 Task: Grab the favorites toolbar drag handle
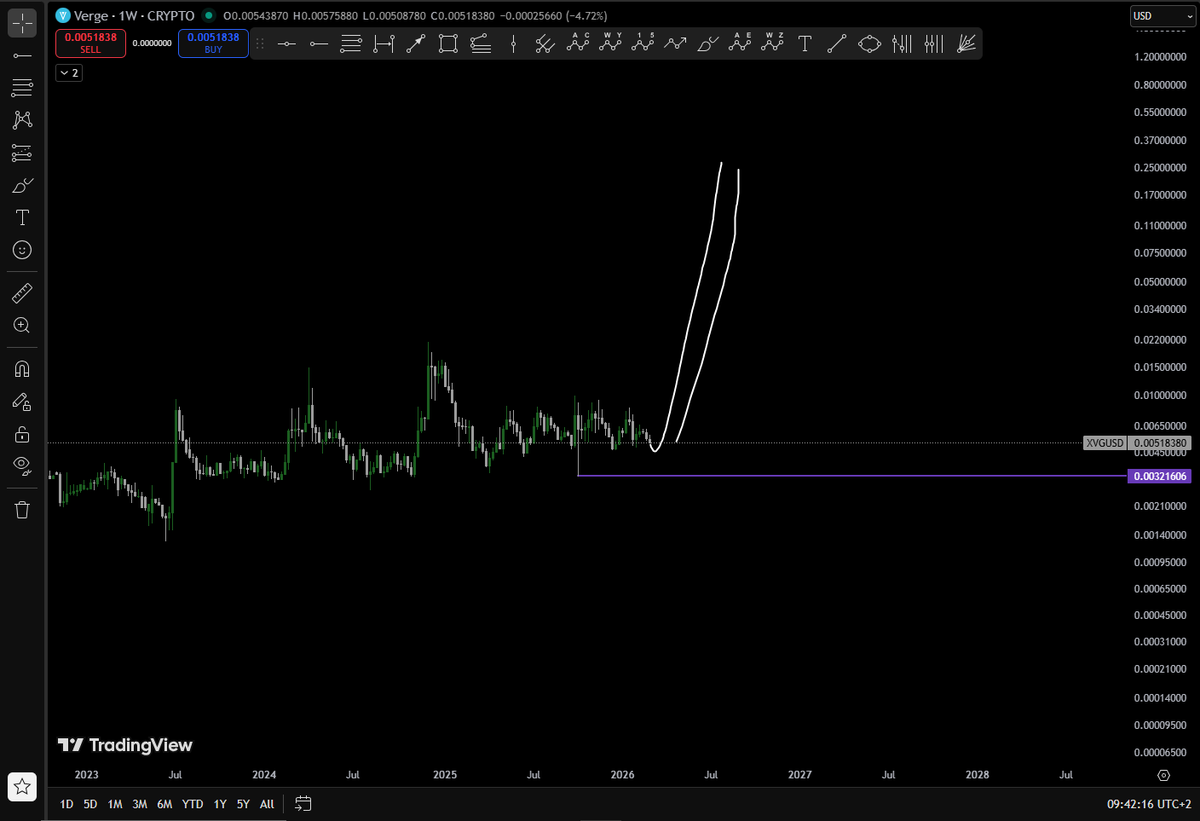coord(261,44)
